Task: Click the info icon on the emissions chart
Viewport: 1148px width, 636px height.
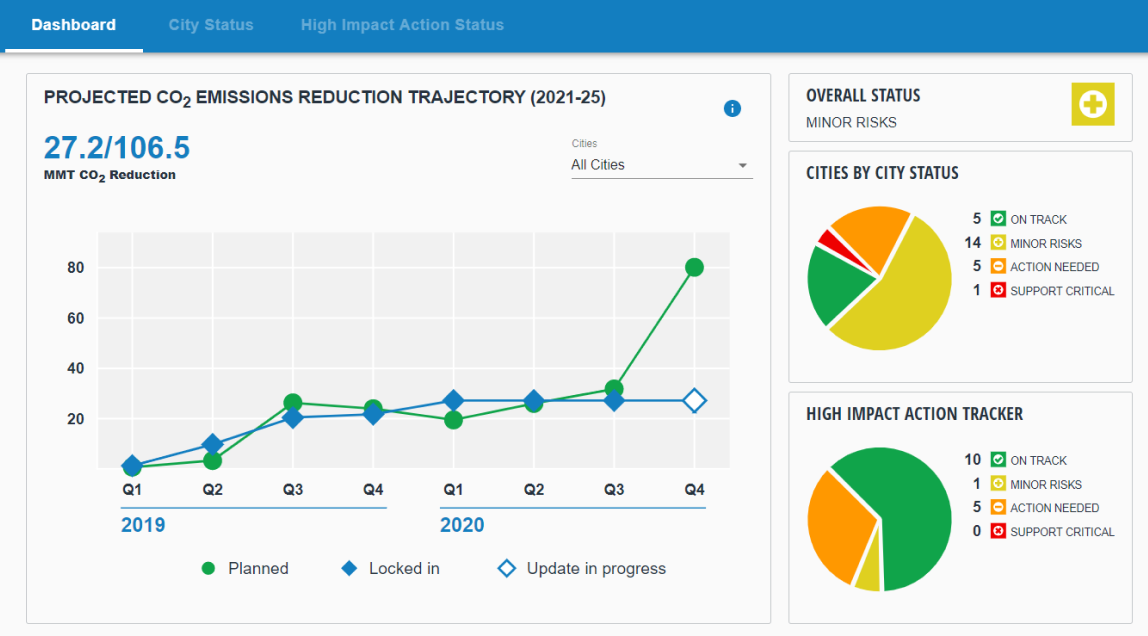Action: (x=732, y=108)
